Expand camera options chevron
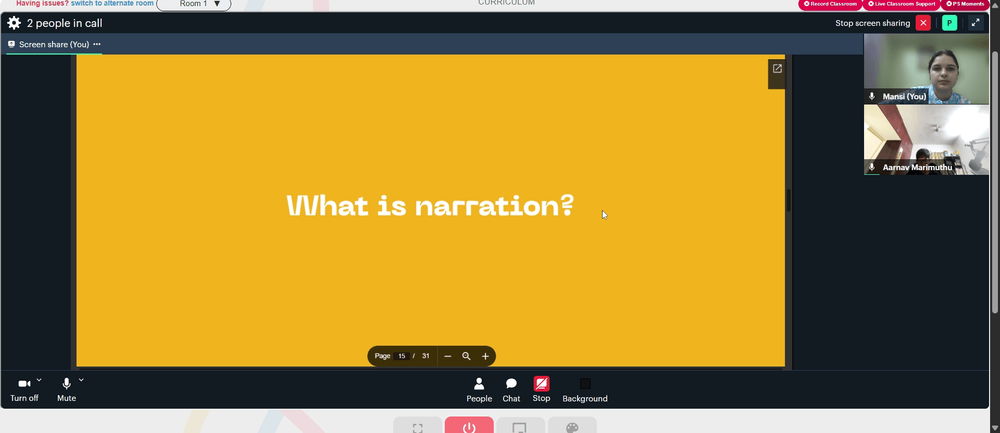 39,380
